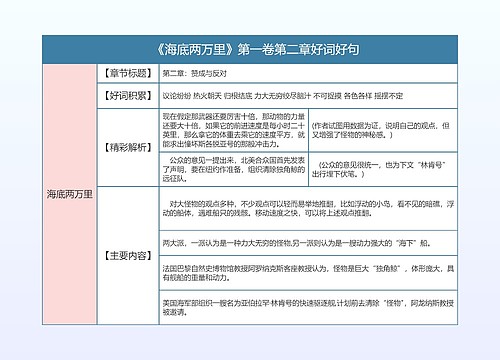Select the passage beginning 公众的意见一提出来
Screen dimensions: 500x360
(234, 169)
